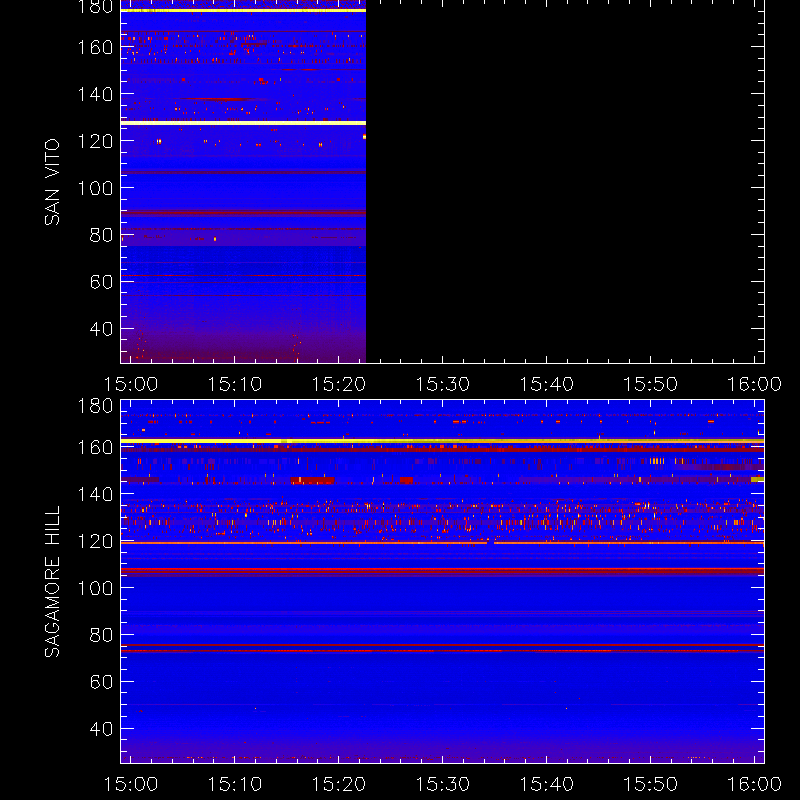Select the 180 tick label on the SAGAMORE HILL plot
Viewport: 800px width, 800px height.
(95, 406)
